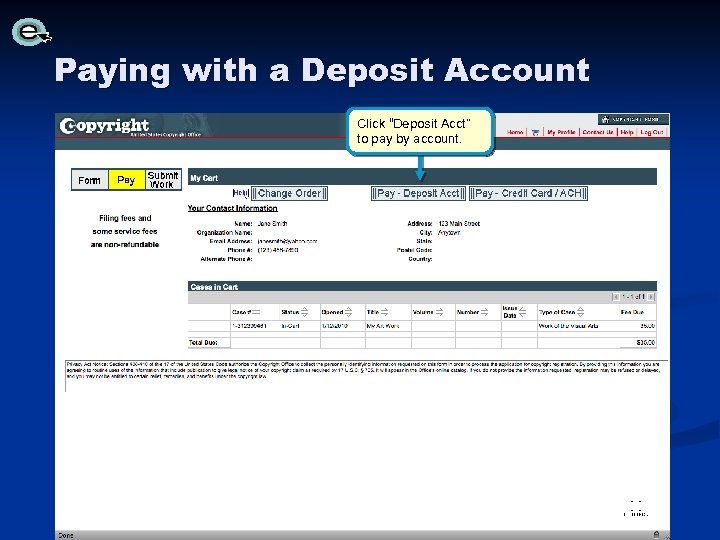Click the Help link beside Change Order
This screenshot has width=720, height=540.
[x=241, y=193]
